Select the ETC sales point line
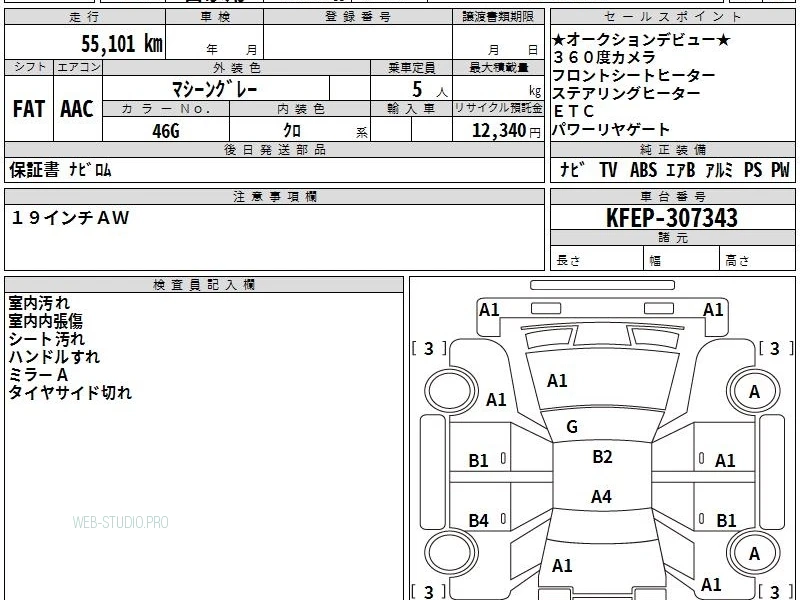800x600 pixels. point(574,111)
